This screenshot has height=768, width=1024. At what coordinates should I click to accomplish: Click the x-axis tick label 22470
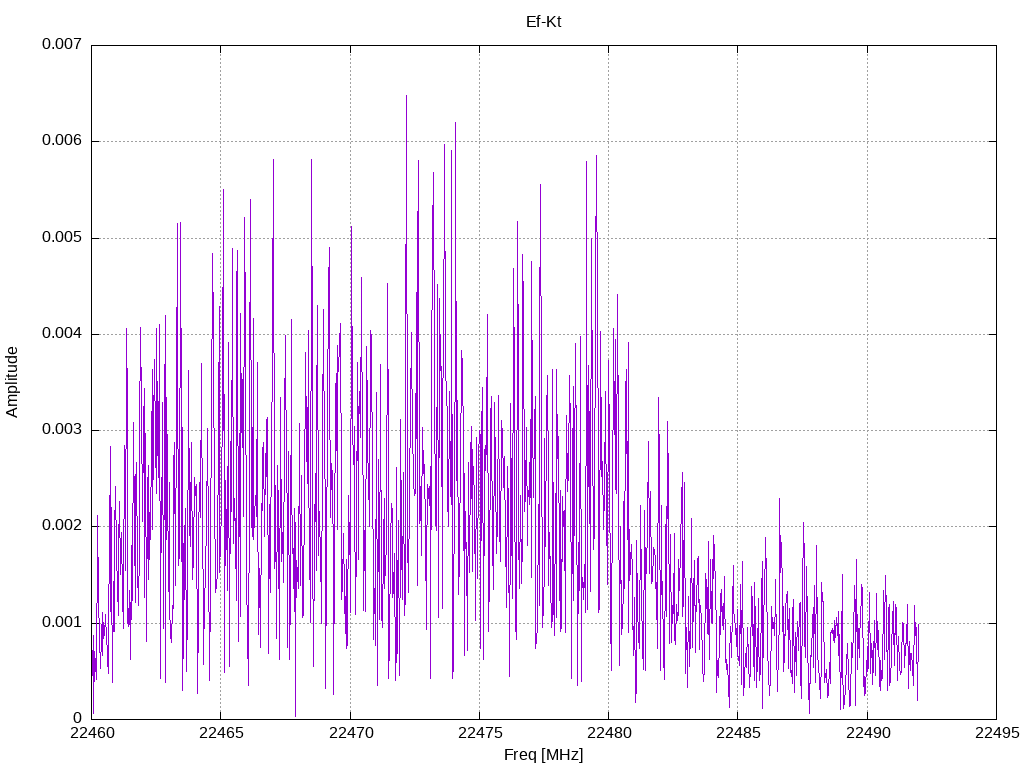[351, 733]
